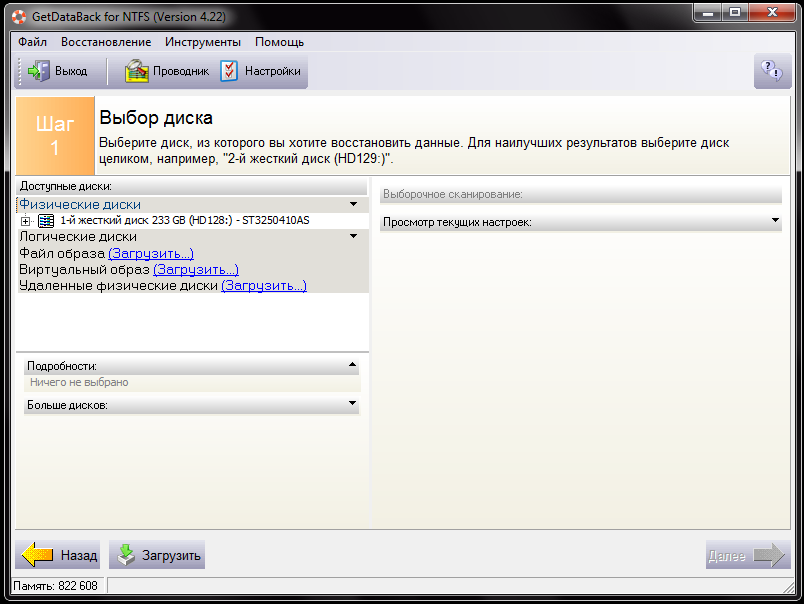The height and width of the screenshot is (604, 804).
Task: Close the GetDataBack window
Action: point(772,13)
